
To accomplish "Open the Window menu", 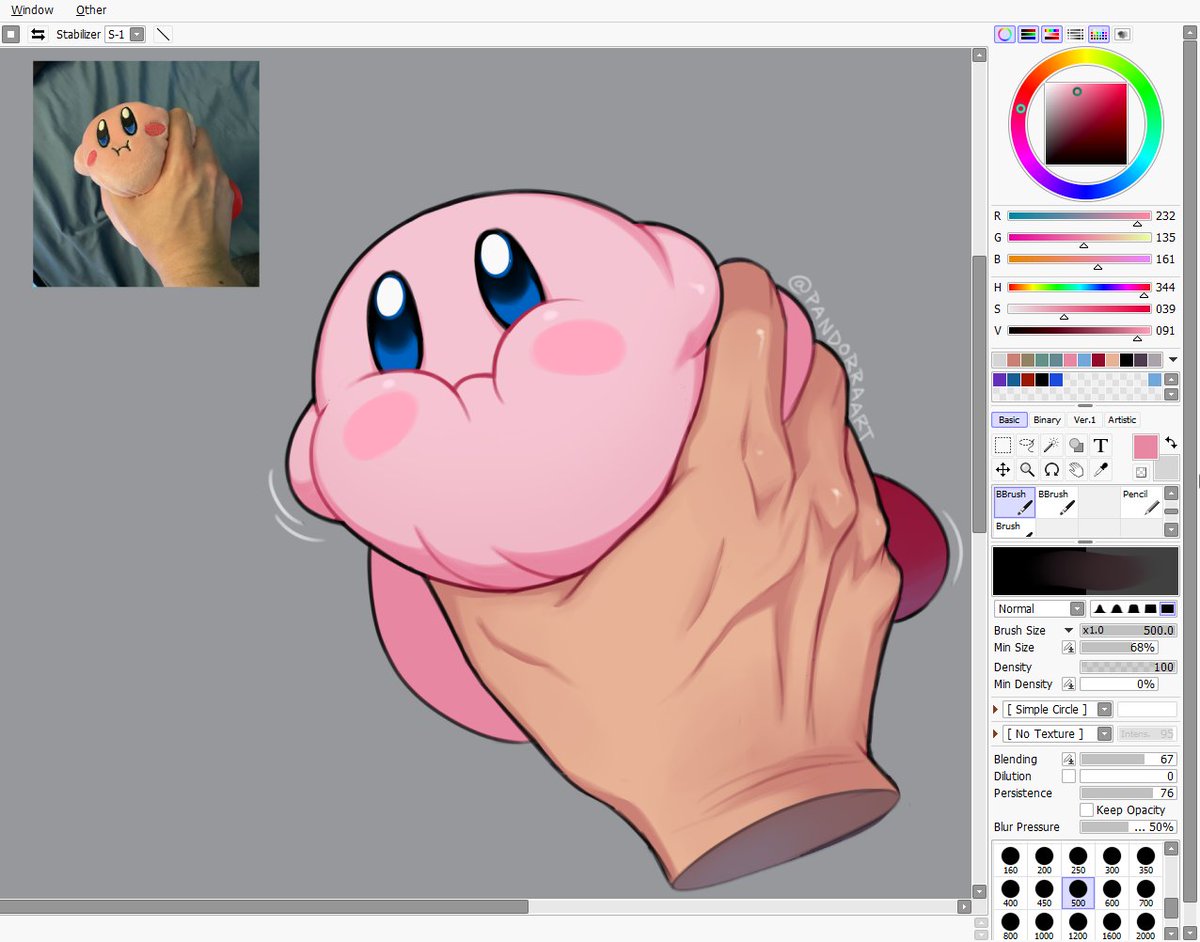I will 31,9.
